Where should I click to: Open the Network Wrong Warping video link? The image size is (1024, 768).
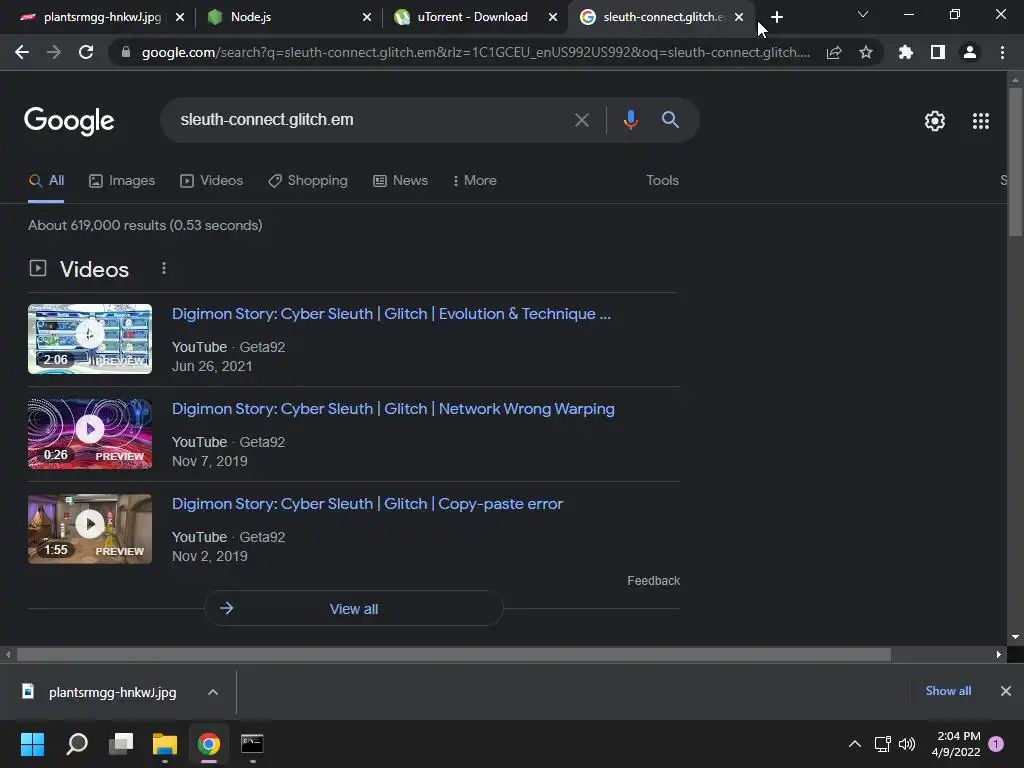pyautogui.click(x=393, y=409)
